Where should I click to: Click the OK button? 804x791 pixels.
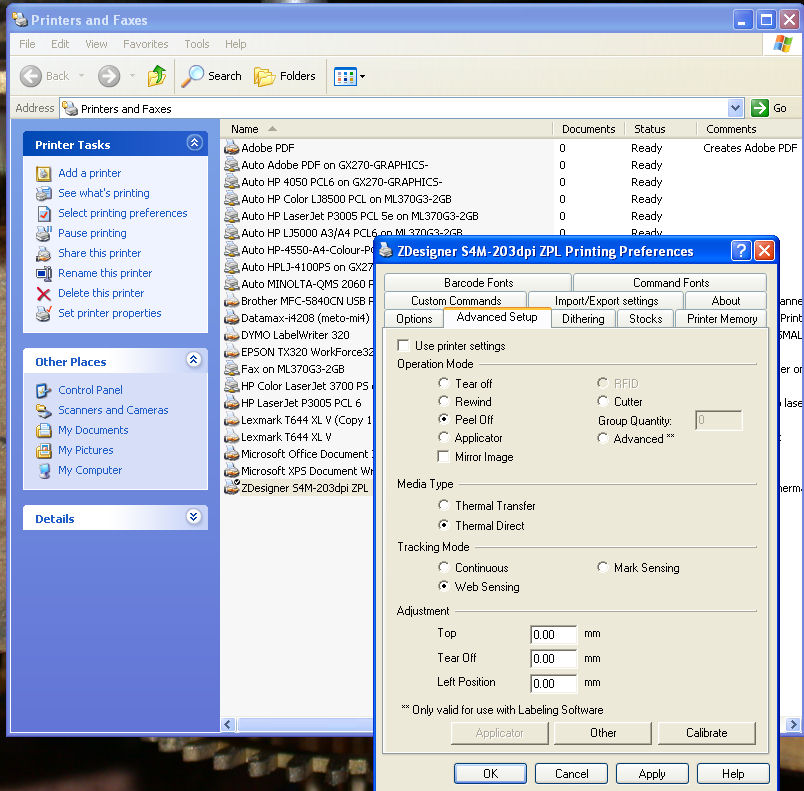tap(490, 774)
